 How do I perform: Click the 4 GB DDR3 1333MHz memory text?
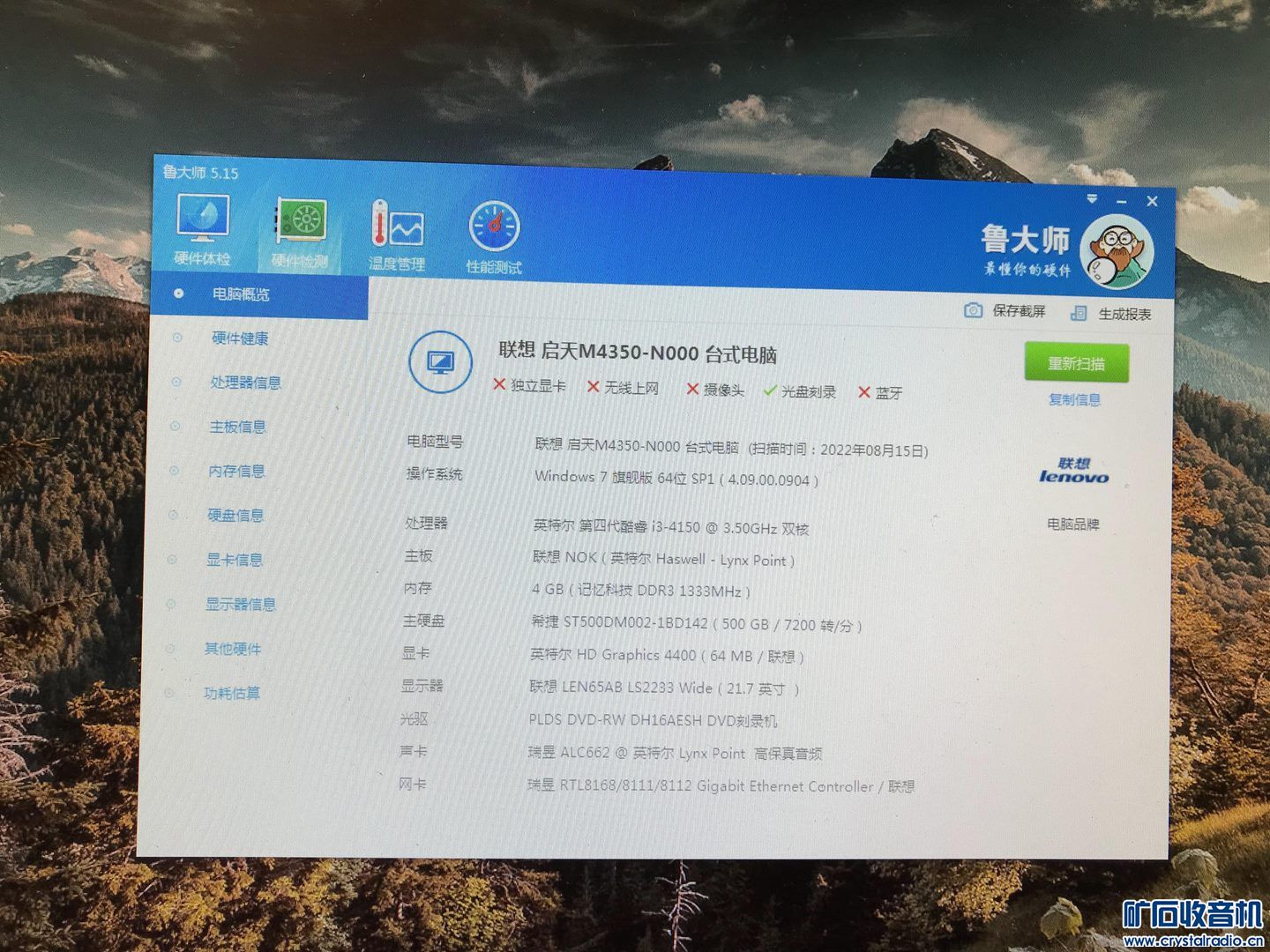coord(641,591)
